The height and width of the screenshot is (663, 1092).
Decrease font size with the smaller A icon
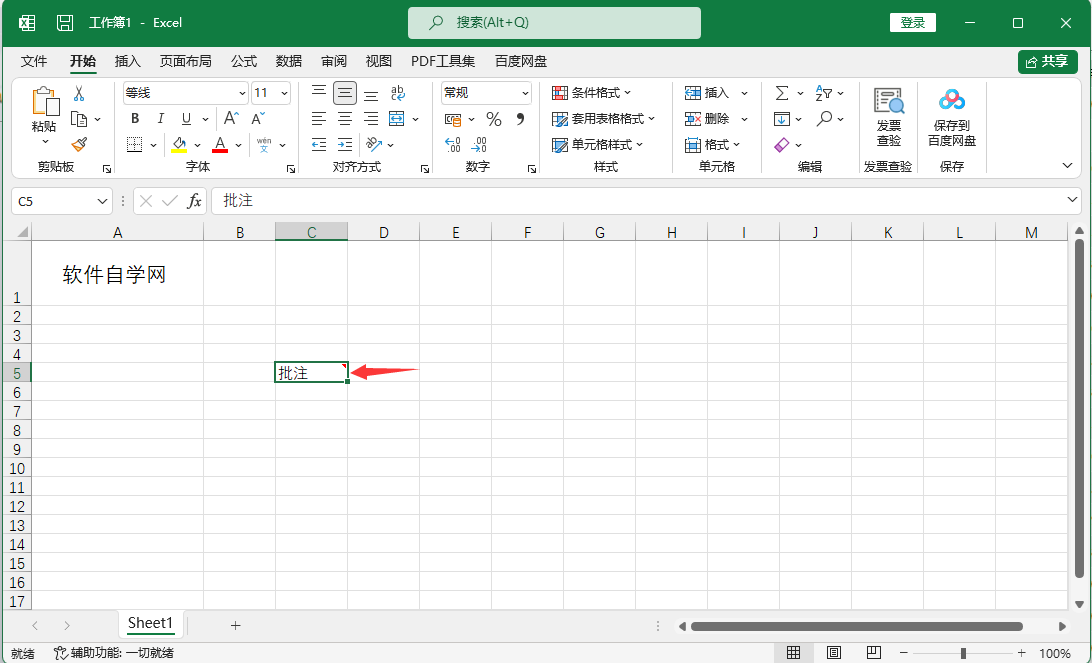[258, 118]
